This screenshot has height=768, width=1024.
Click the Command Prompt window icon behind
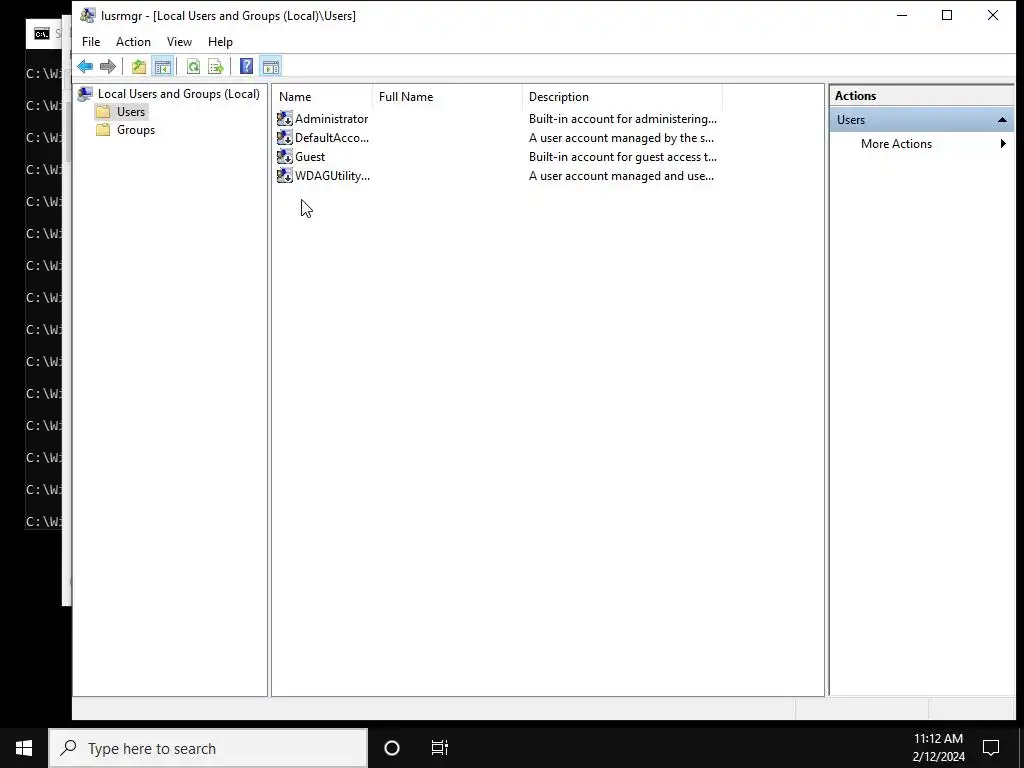(x=42, y=34)
